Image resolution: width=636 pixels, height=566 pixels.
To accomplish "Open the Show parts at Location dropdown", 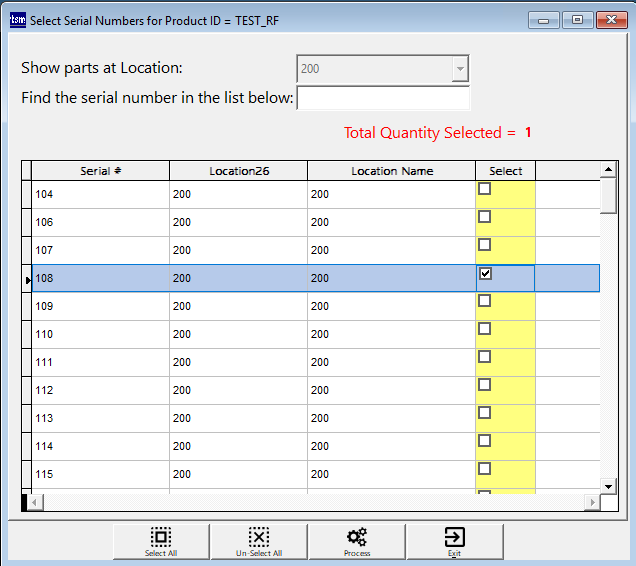I will pyautogui.click(x=459, y=69).
